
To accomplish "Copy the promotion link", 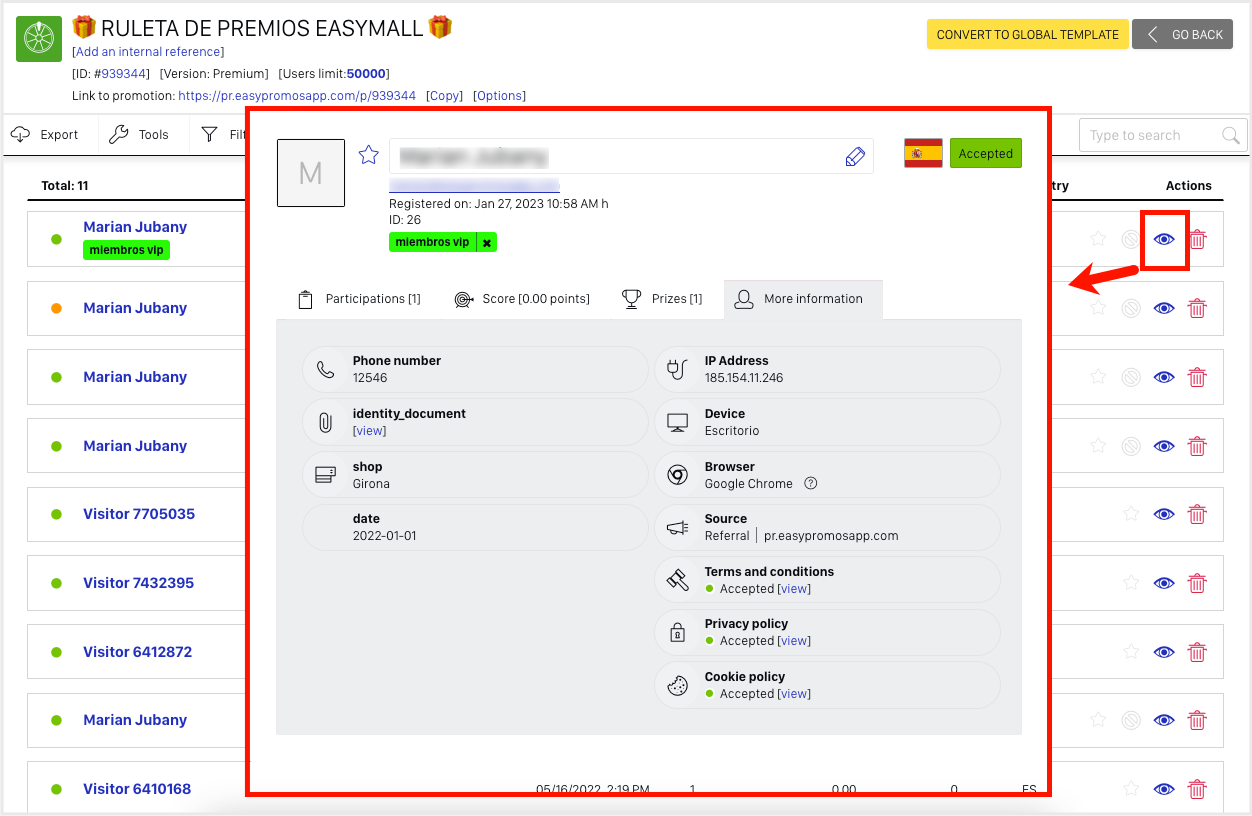I will [444, 96].
